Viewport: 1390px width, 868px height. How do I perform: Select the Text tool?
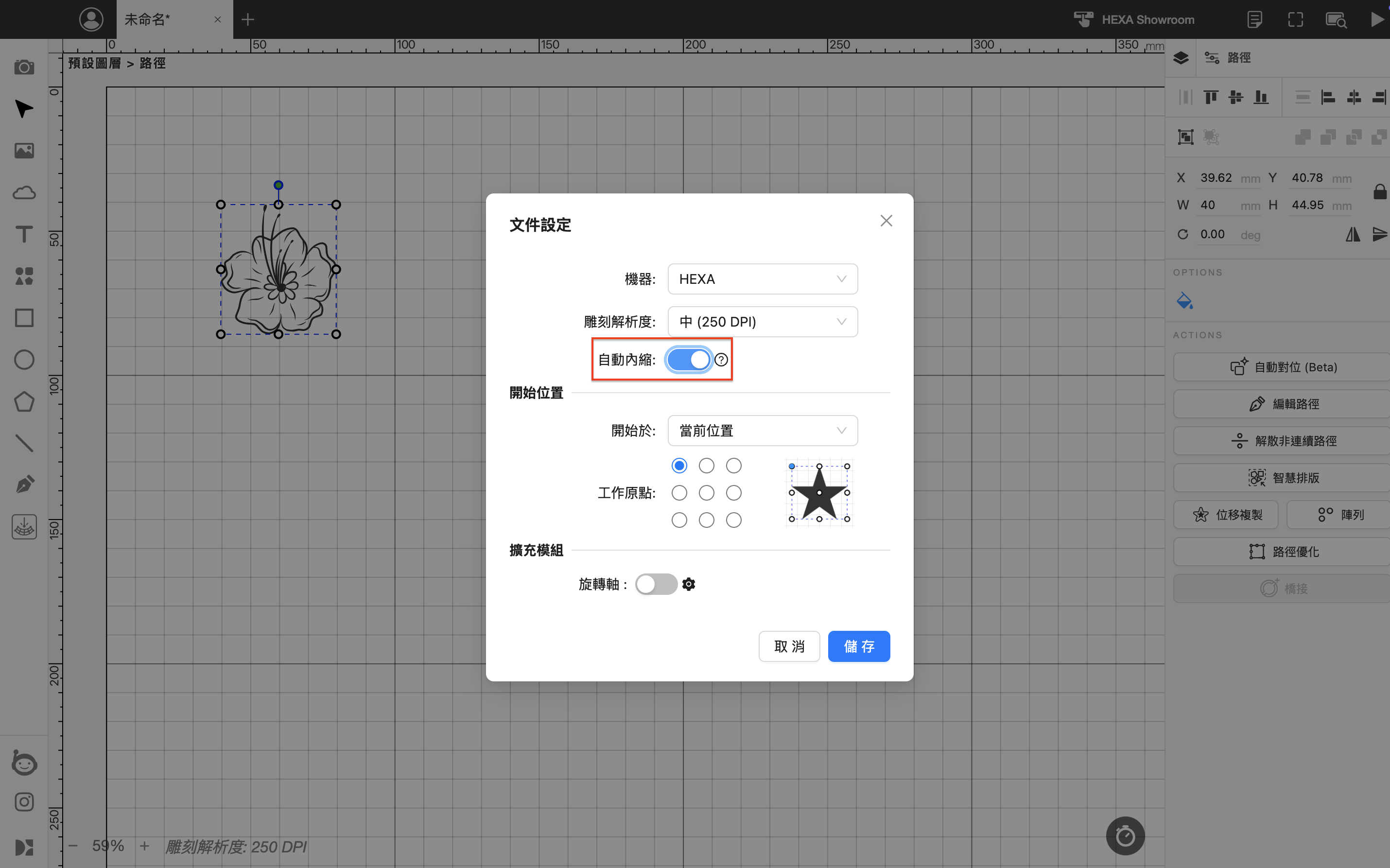[24, 234]
